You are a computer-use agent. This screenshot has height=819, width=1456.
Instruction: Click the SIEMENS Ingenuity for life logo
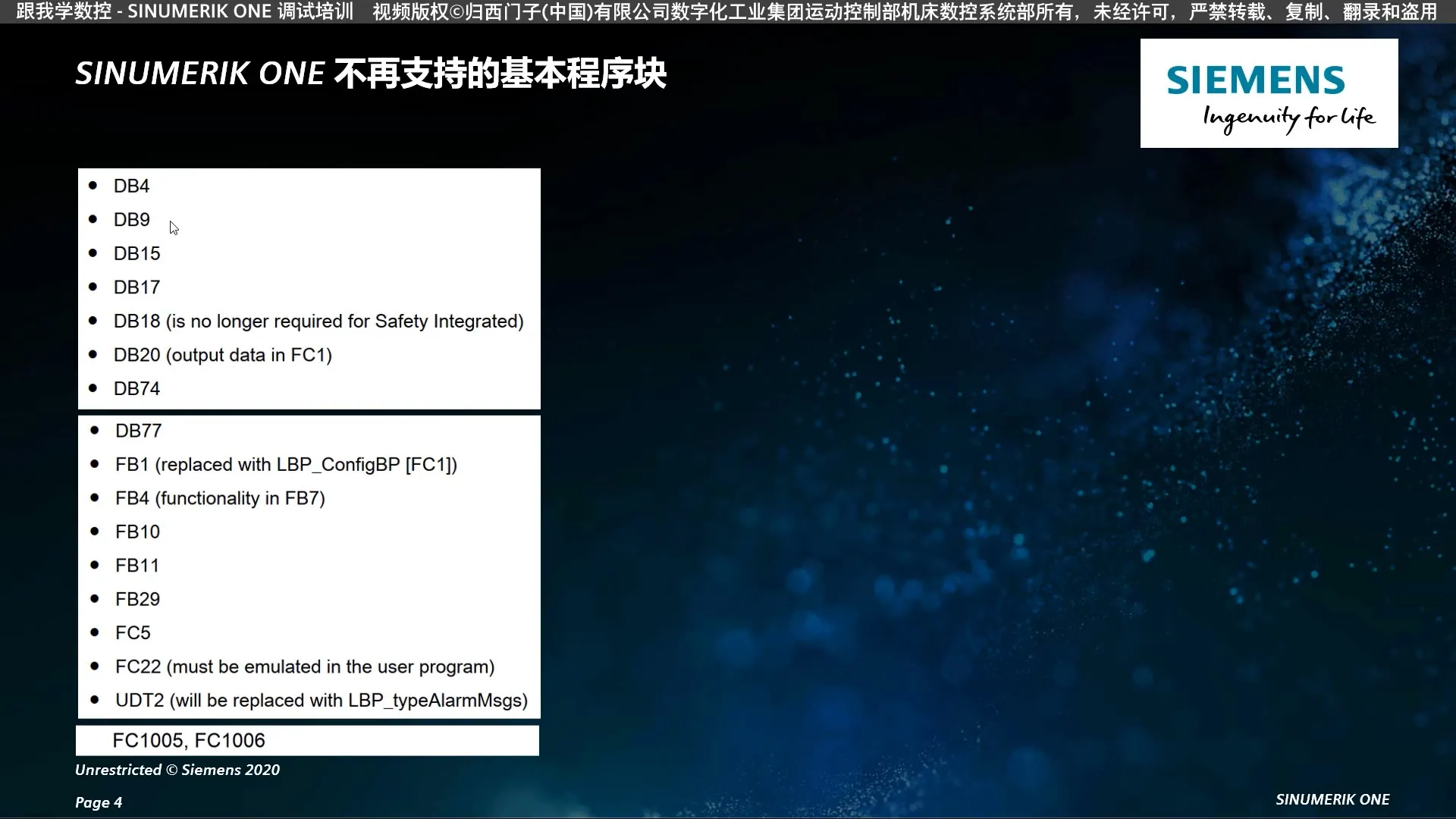[x=1268, y=93]
